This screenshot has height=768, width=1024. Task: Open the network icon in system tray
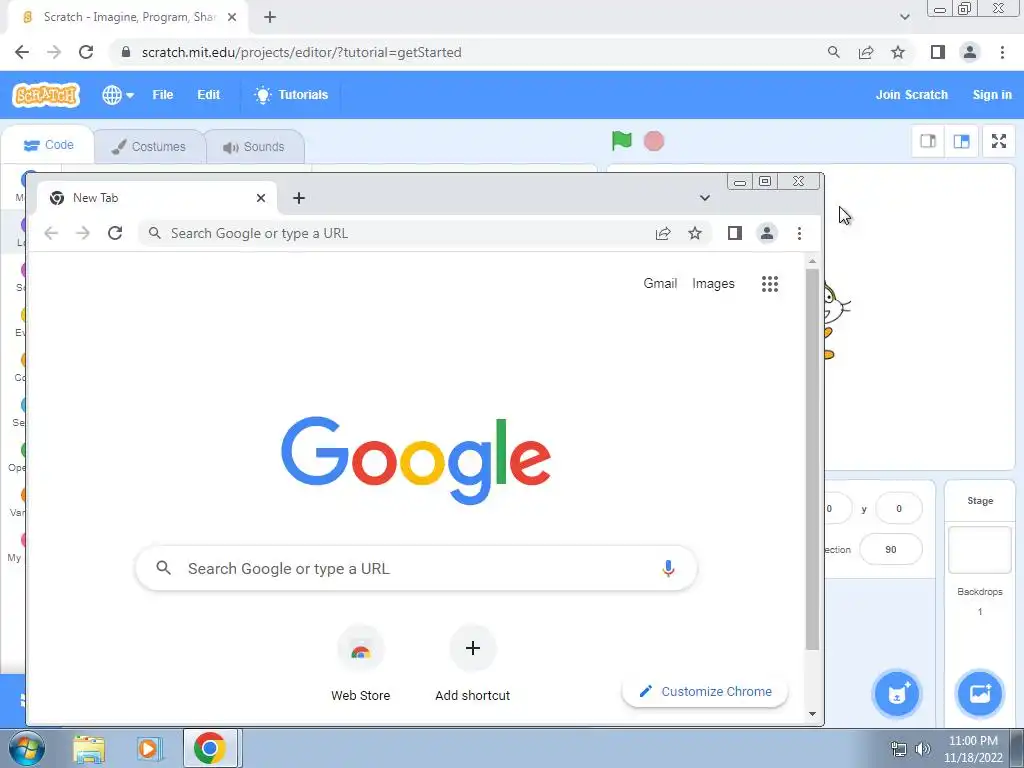899,749
